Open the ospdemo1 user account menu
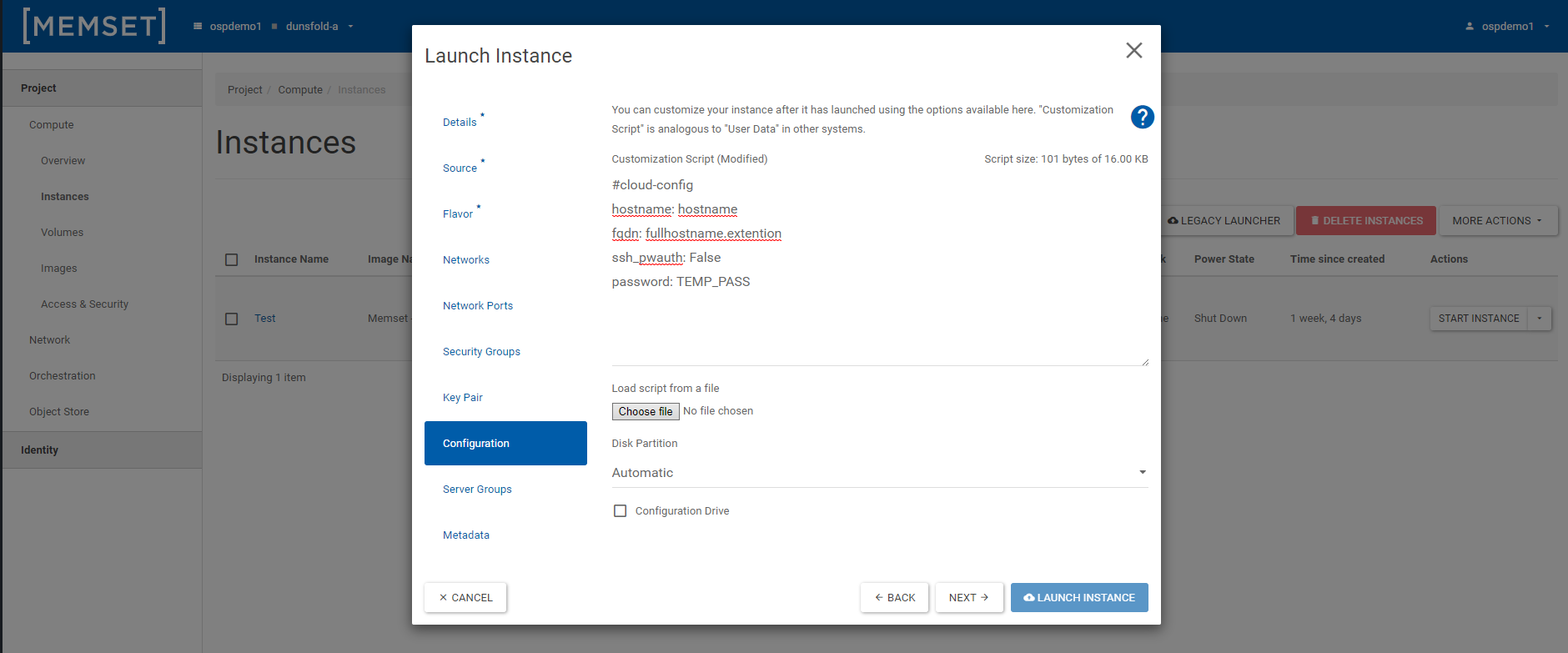The image size is (1568, 653). click(x=1507, y=27)
